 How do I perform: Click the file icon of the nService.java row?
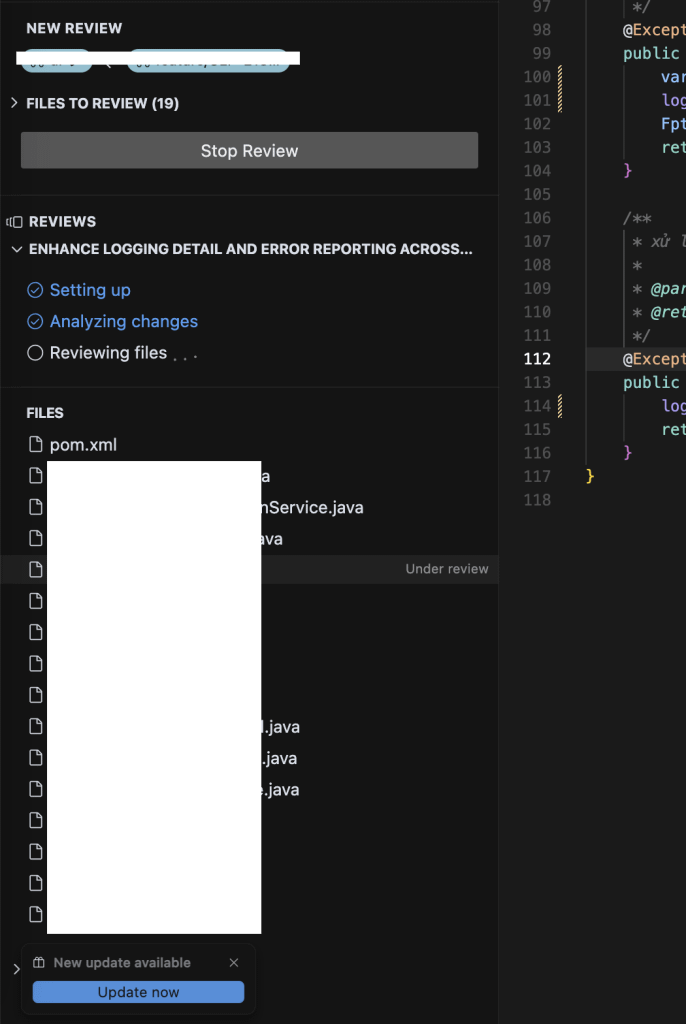pyautogui.click(x=36, y=507)
